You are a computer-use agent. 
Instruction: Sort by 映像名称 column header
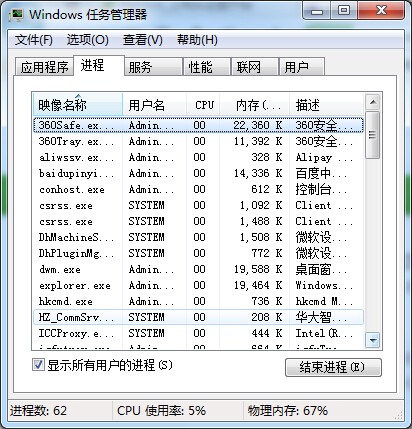click(x=78, y=105)
